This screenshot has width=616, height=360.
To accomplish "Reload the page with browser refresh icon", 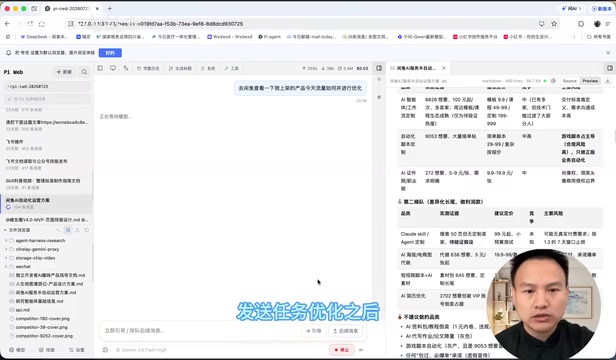I will point(30,24).
